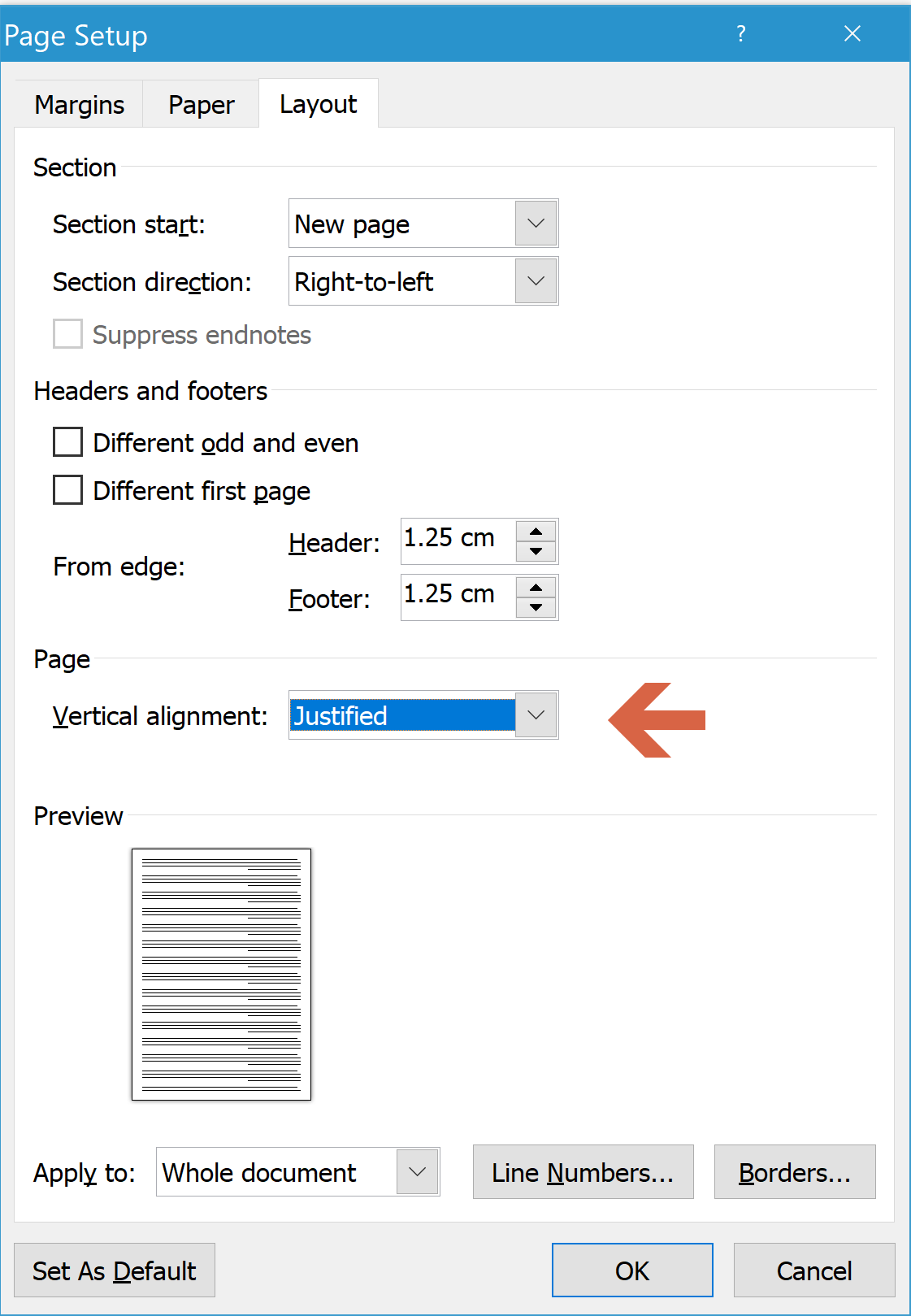This screenshot has height=1316, width=911.
Task: Enable Different first page checkbox
Action: (67, 490)
